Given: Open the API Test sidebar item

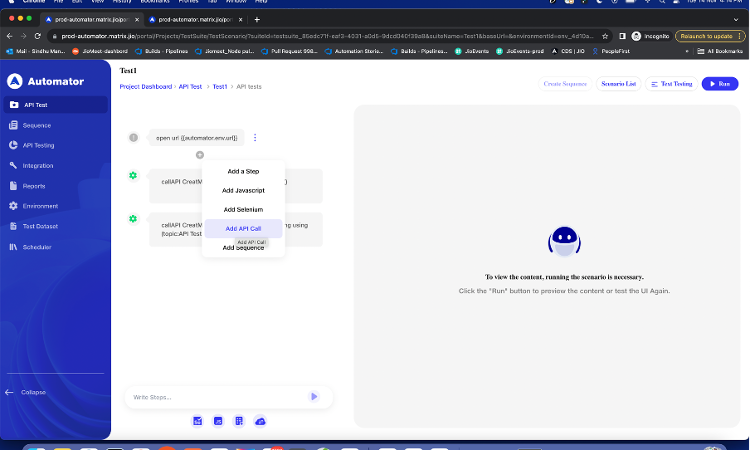Looking at the screenshot, I should pyautogui.click(x=55, y=105).
